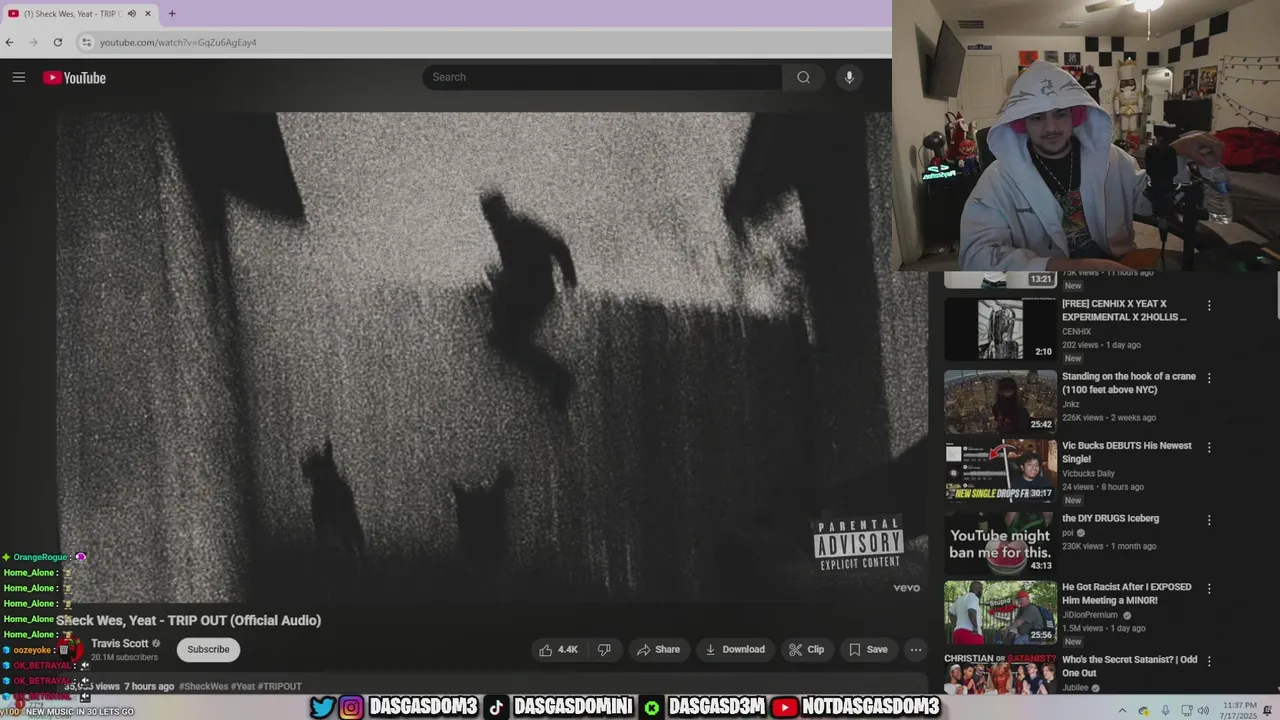Click the Vicbucks Daily channel name
The width and height of the screenshot is (1280, 720).
1088,473
